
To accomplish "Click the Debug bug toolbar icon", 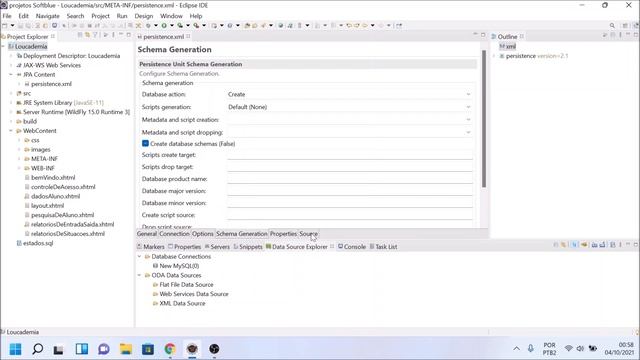I will pos(148,25).
